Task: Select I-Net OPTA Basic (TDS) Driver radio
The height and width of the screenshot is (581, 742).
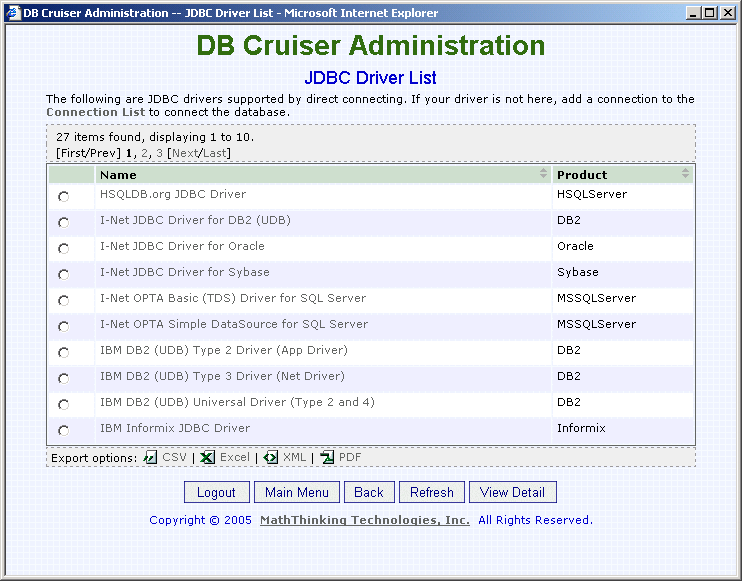Action: 63,300
